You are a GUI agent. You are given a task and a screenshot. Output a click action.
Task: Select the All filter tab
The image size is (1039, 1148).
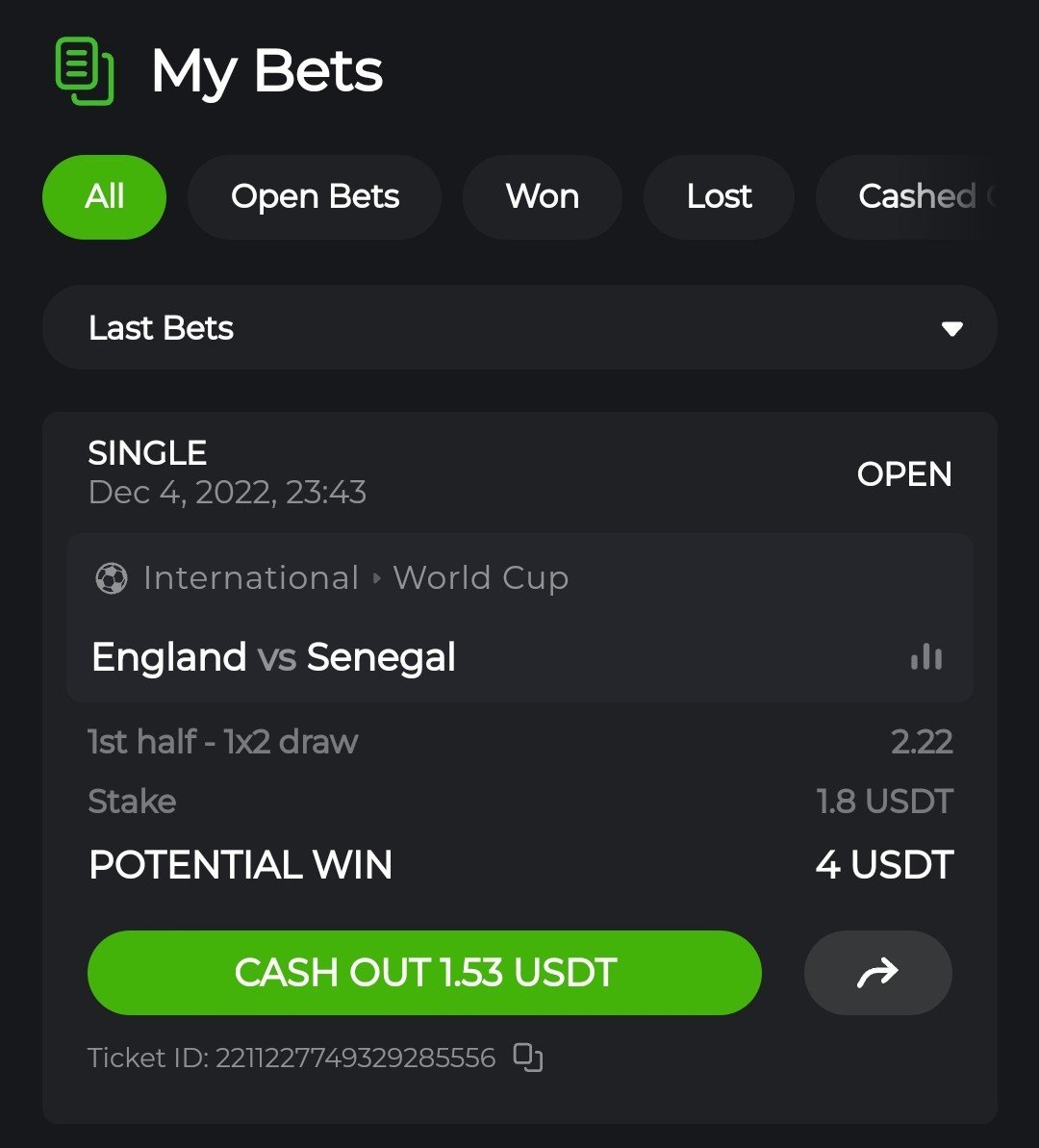coord(104,197)
